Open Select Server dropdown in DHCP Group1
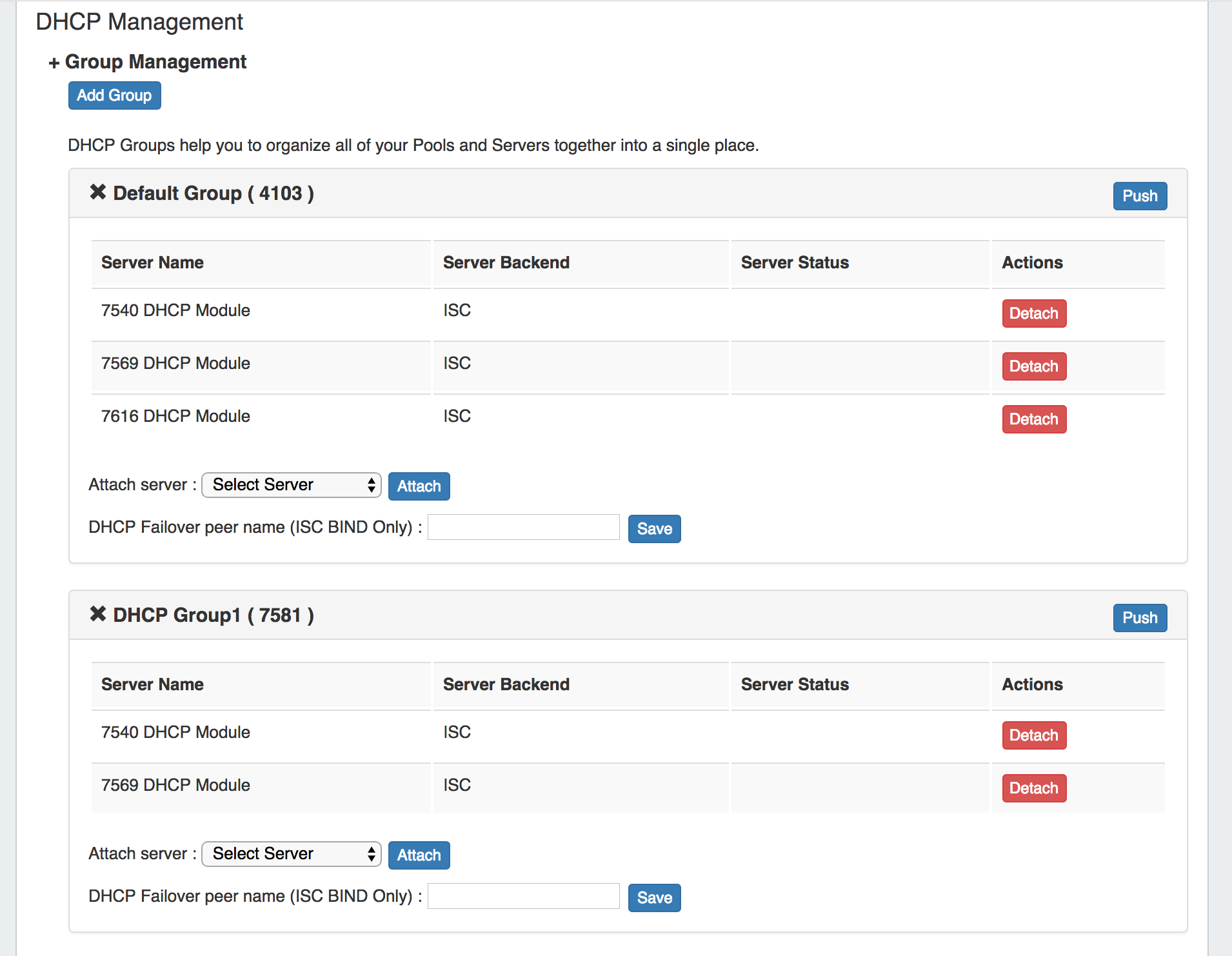The height and width of the screenshot is (956, 1232). click(x=292, y=854)
